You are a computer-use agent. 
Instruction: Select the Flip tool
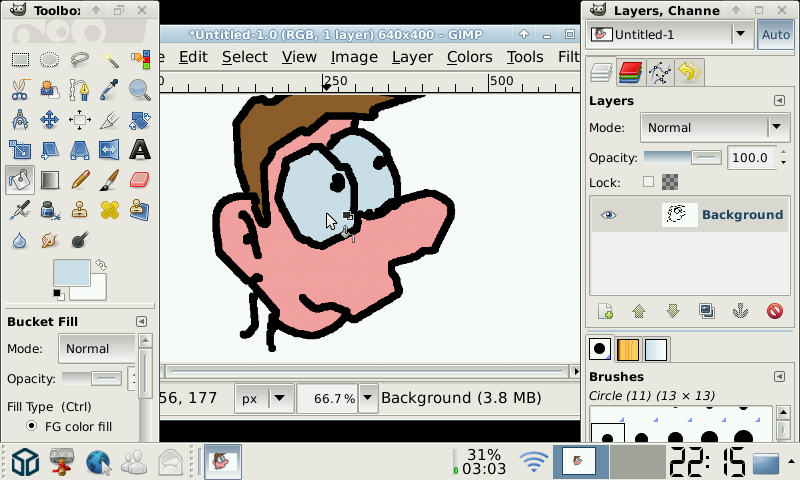[x=110, y=150]
